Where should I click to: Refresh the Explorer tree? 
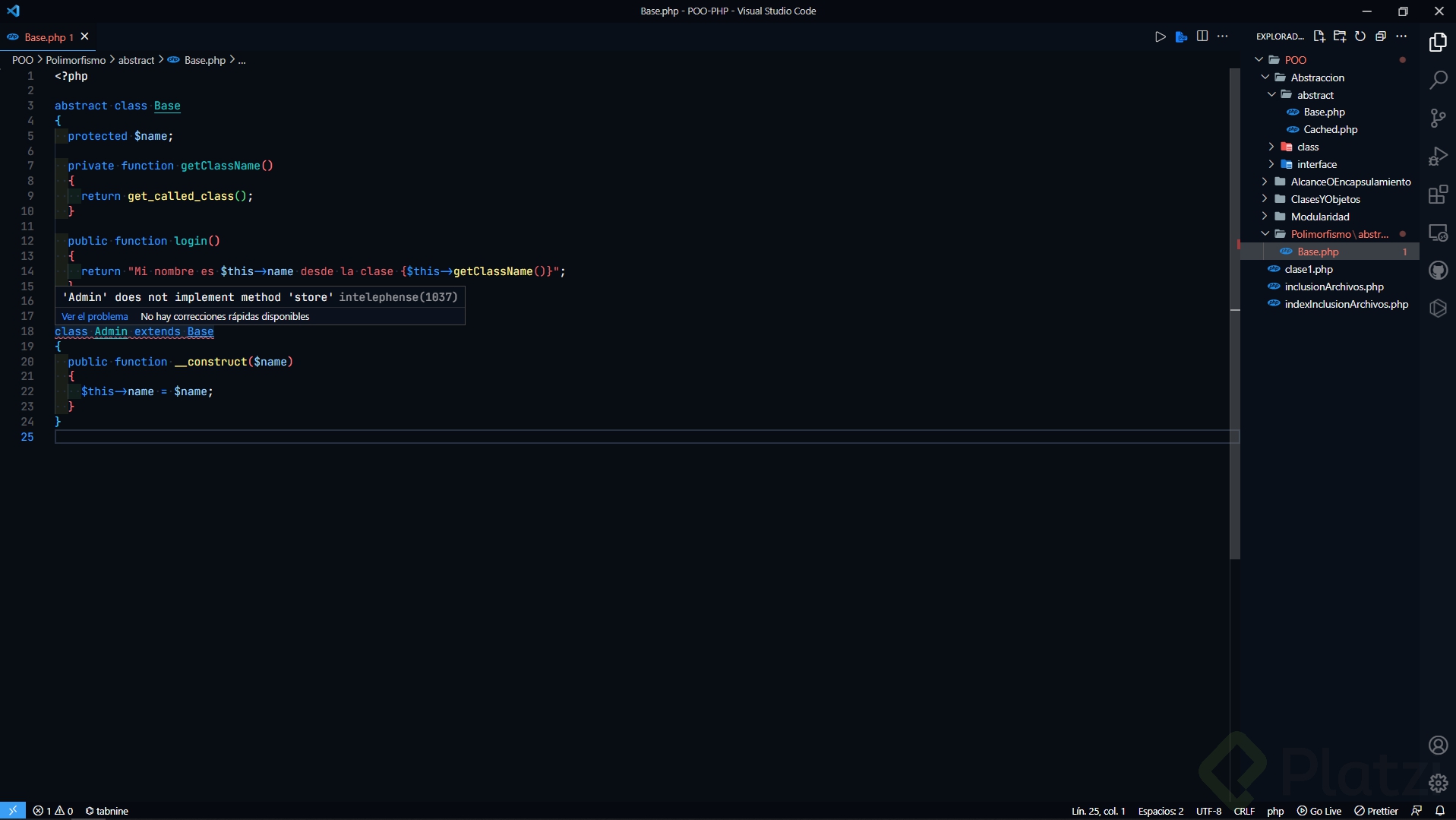1360,36
